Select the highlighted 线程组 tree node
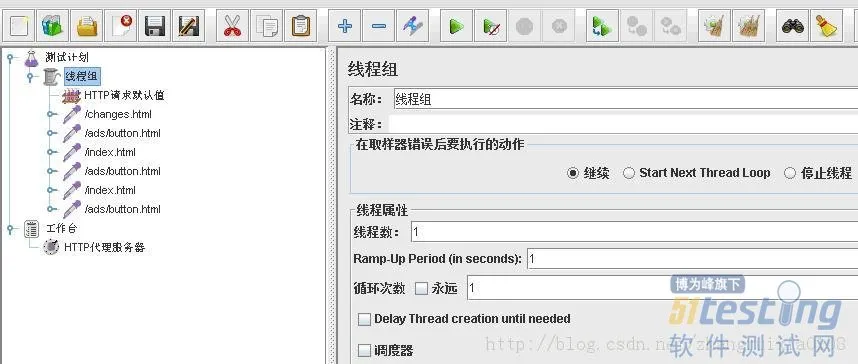Screen dimensions: 858x364 (x=82, y=77)
